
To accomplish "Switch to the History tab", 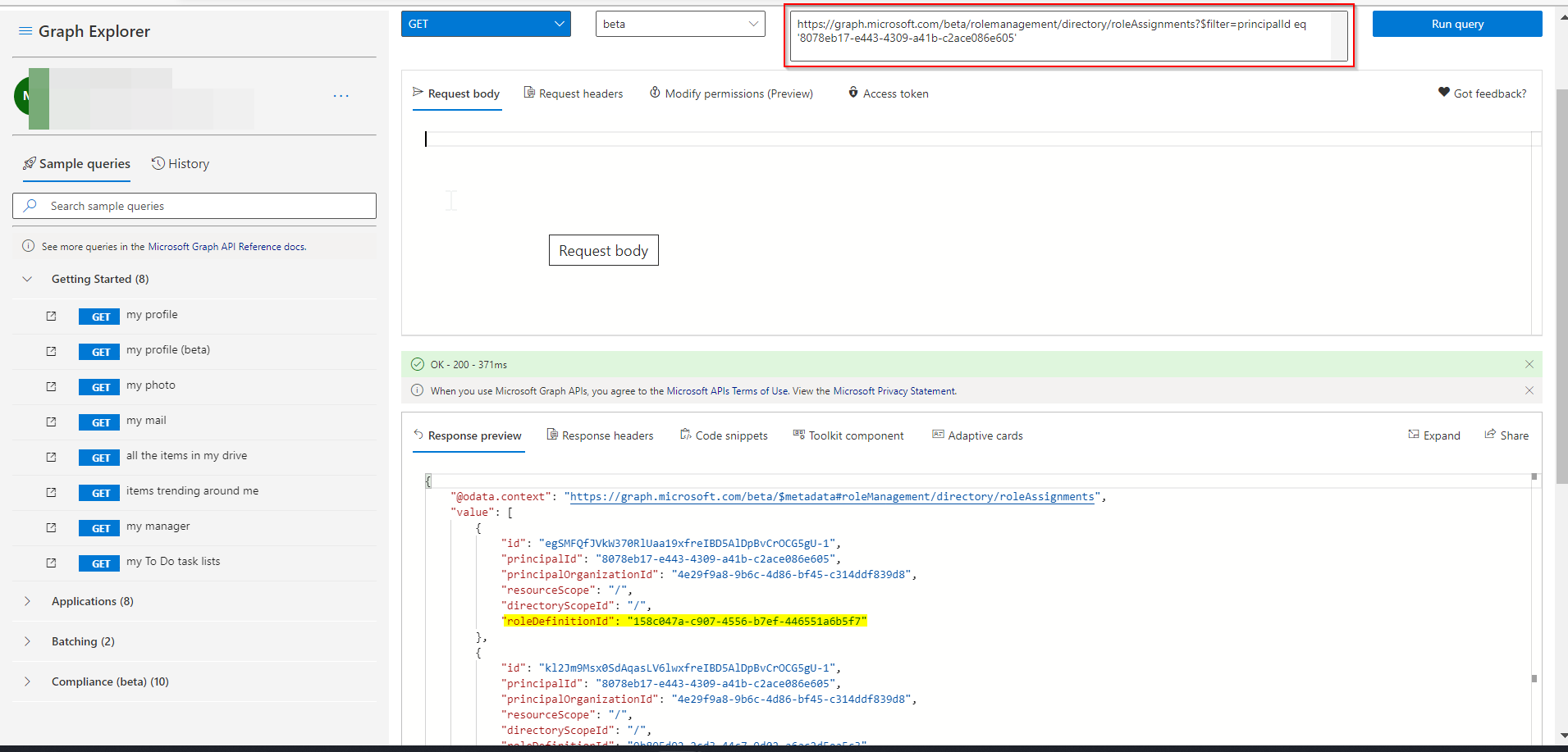I will point(181,164).
